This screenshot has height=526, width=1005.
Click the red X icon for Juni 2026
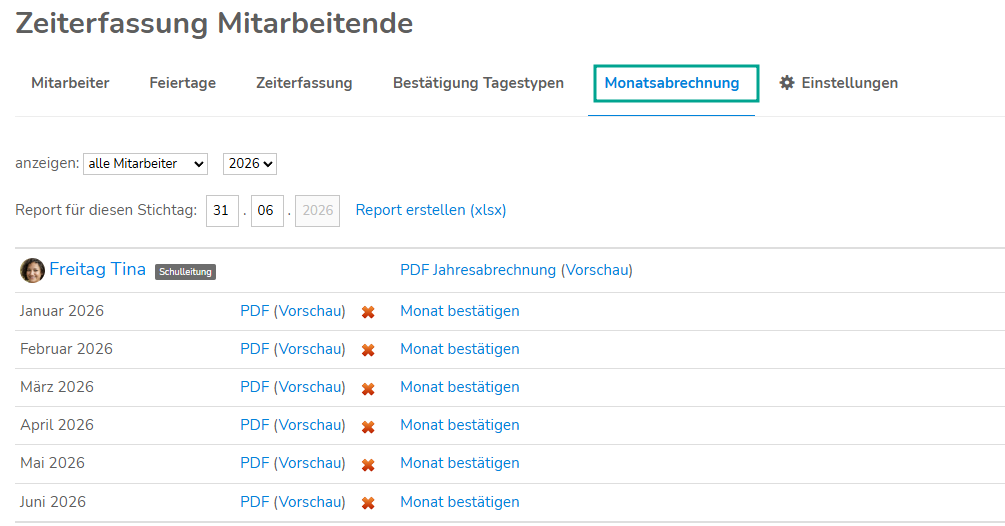click(368, 504)
